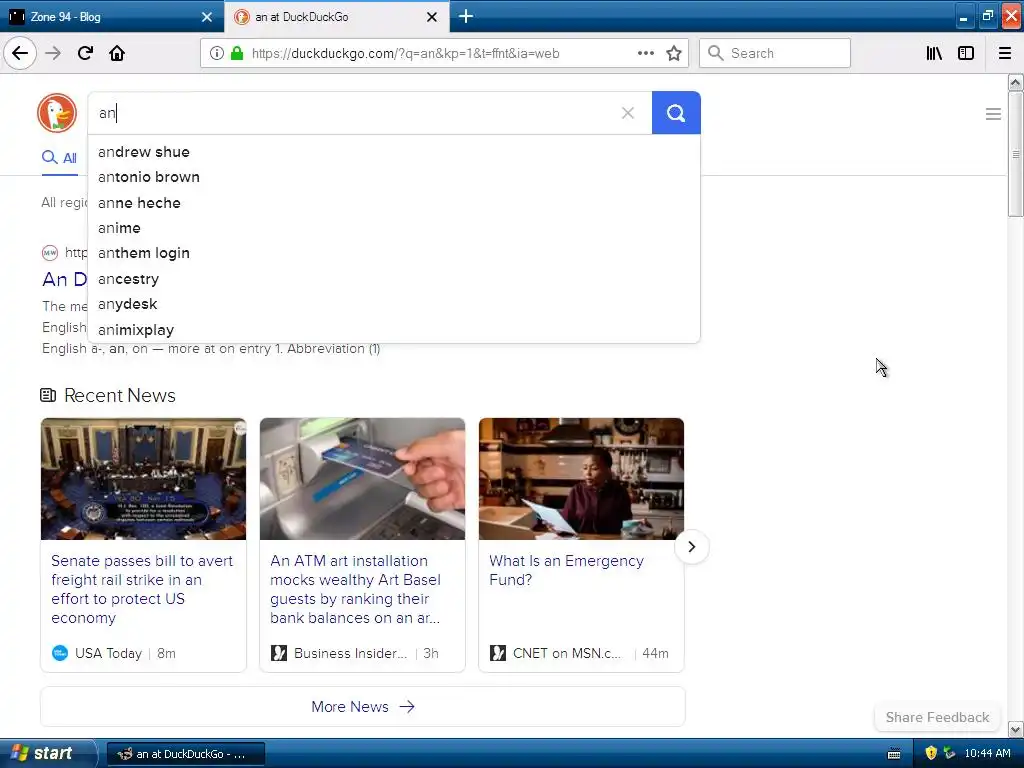Click the Business Insider source label

(x=350, y=653)
